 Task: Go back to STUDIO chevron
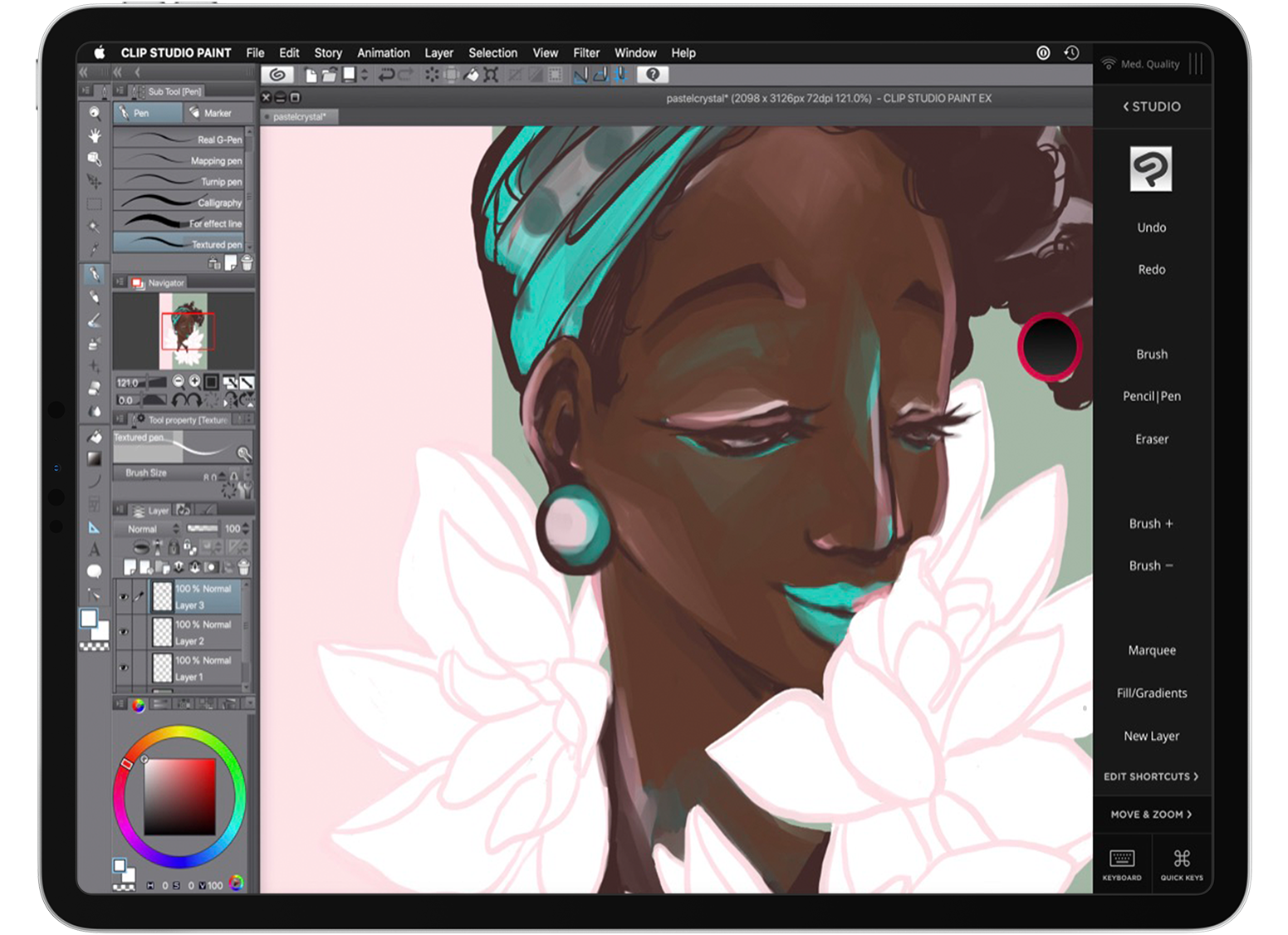point(1151,106)
